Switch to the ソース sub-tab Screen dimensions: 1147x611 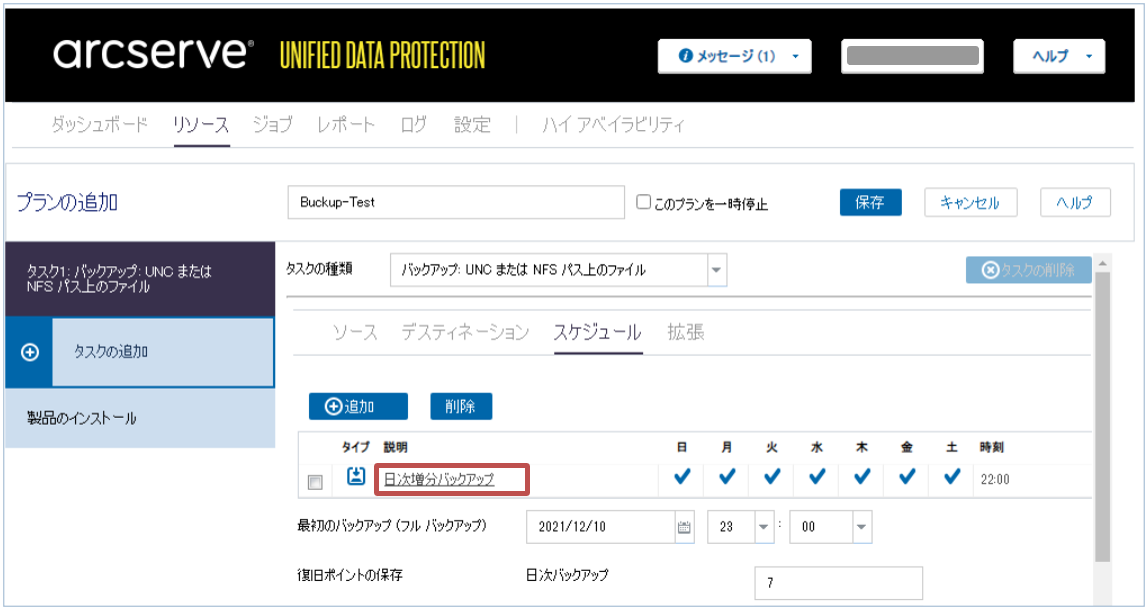point(356,333)
